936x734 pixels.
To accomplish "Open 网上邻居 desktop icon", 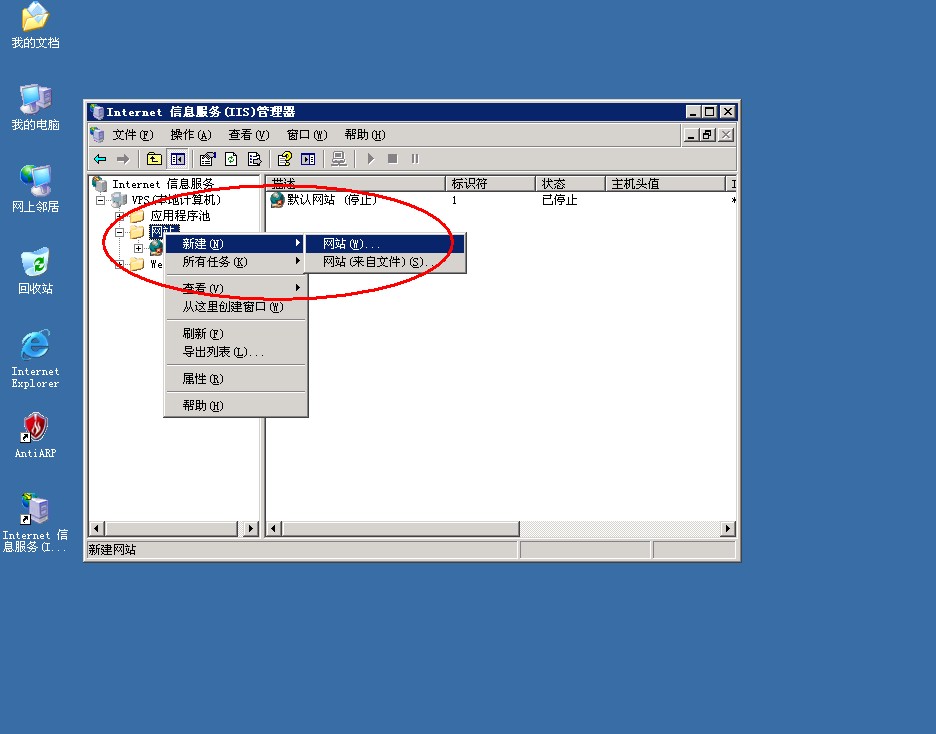I will tap(35, 189).
